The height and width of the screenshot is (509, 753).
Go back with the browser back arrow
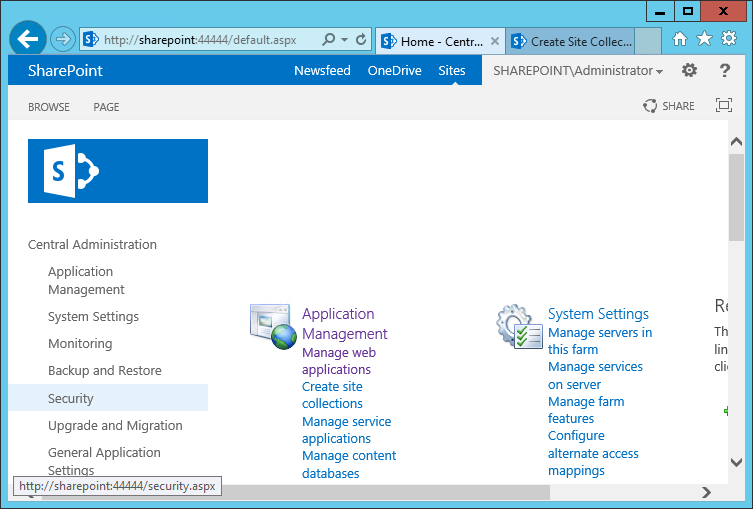pos(27,39)
